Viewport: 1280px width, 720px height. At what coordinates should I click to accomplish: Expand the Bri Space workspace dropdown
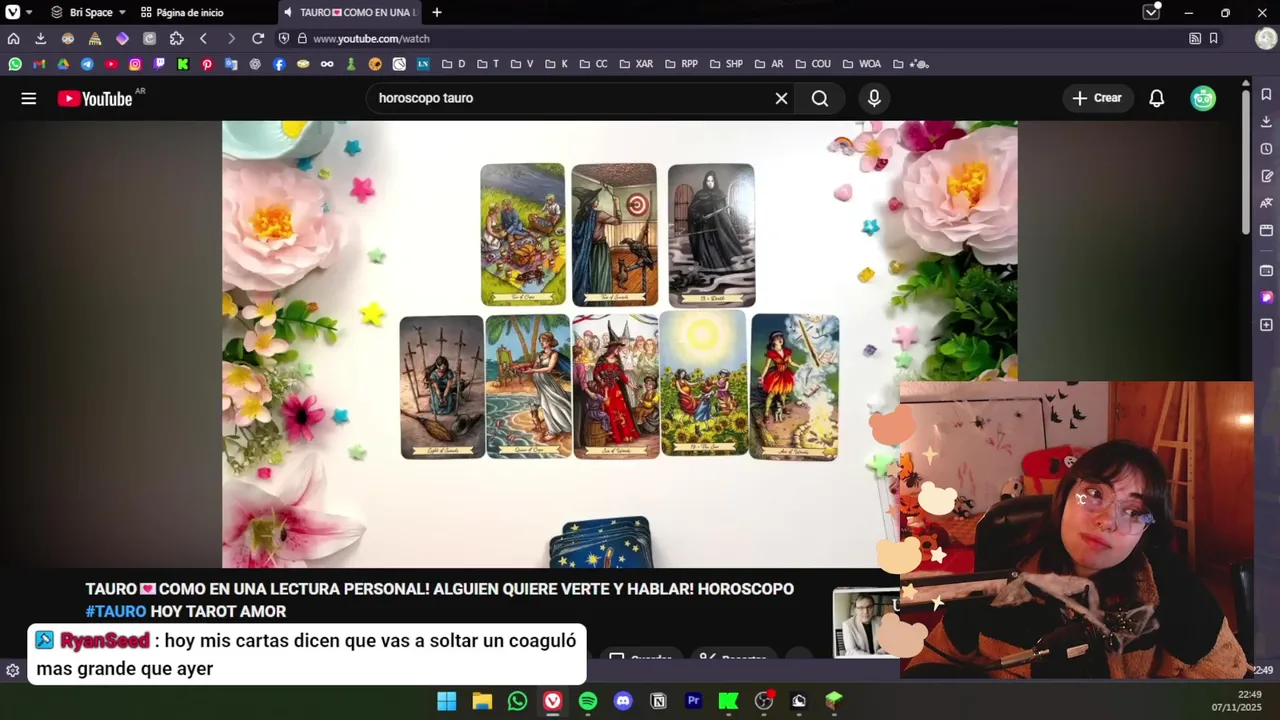(88, 12)
